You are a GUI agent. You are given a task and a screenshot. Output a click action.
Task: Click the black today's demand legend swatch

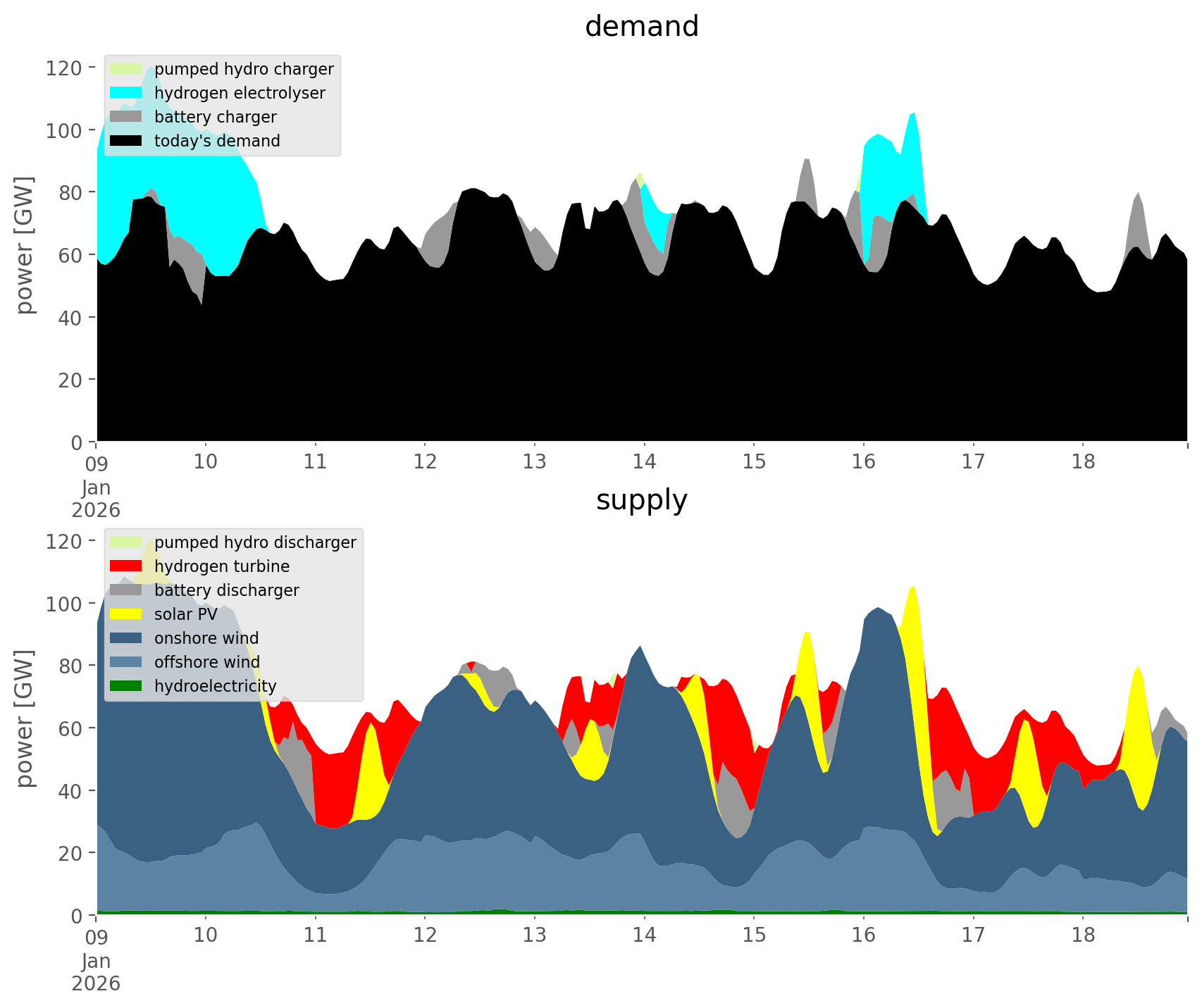pyautogui.click(x=125, y=141)
